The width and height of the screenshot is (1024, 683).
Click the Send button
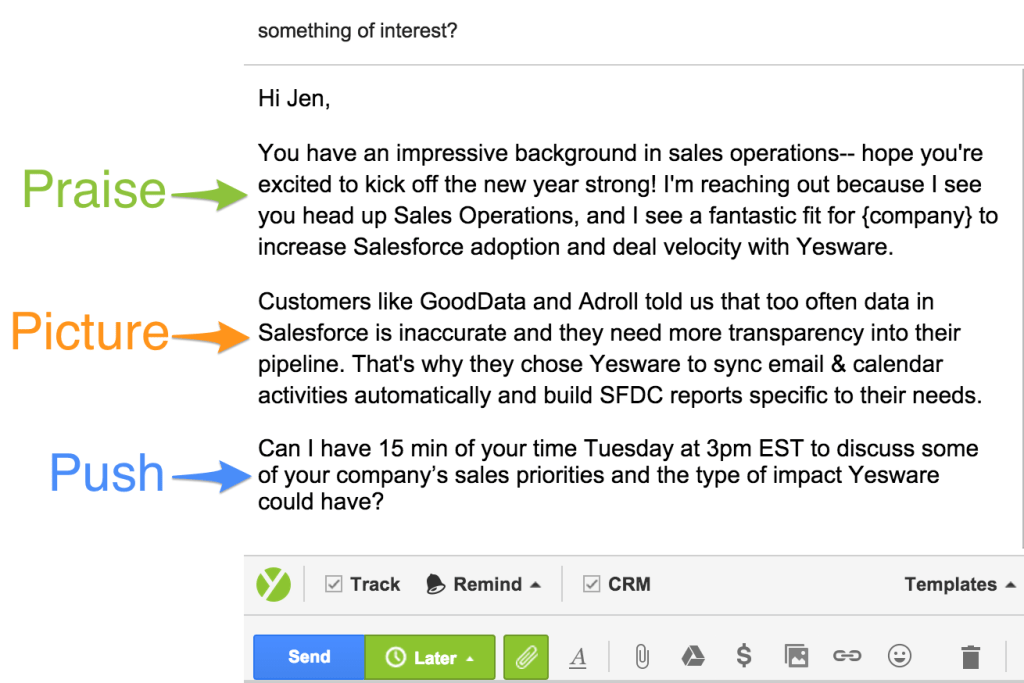(x=308, y=657)
